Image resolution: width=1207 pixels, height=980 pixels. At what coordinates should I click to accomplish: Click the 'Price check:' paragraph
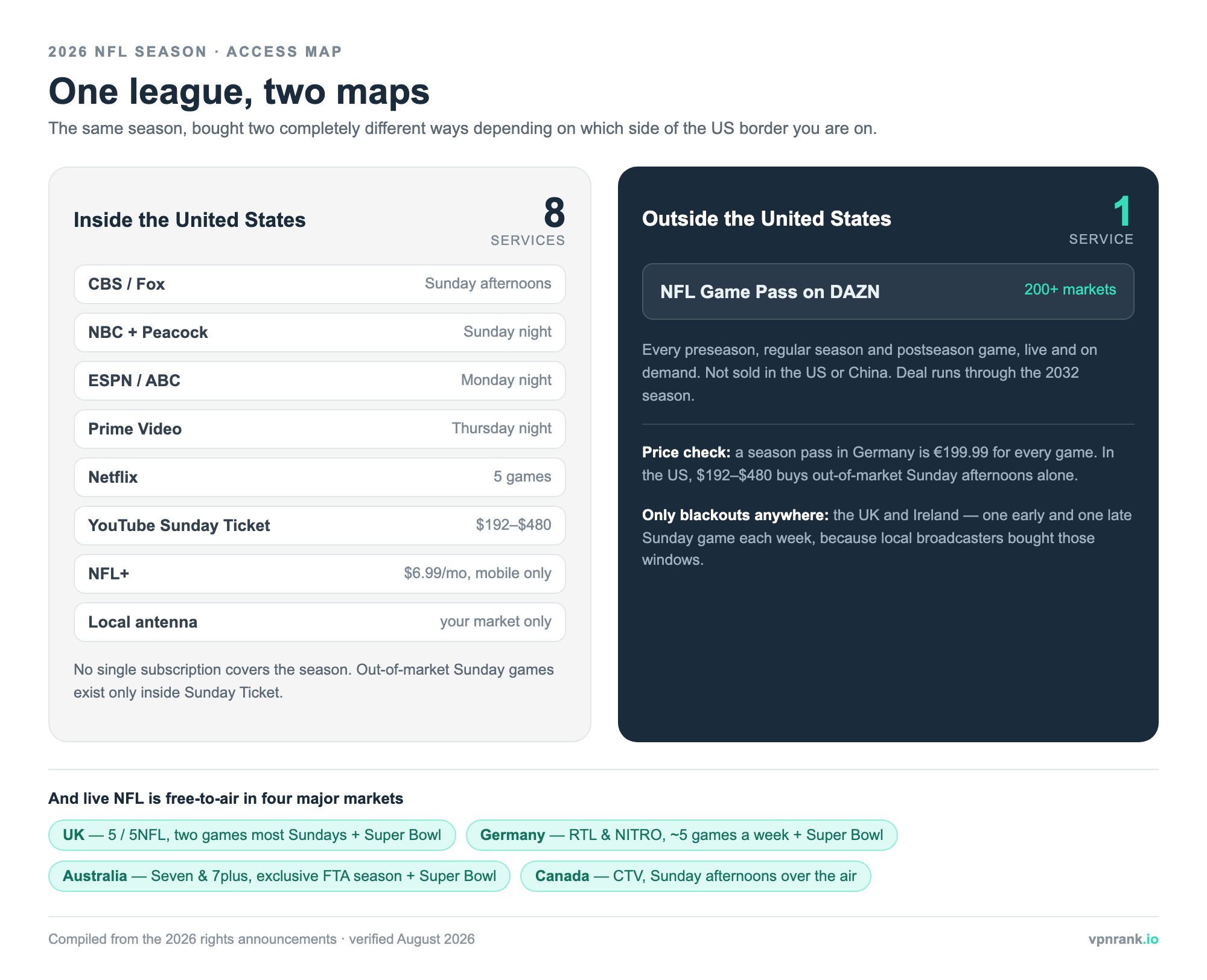click(878, 464)
